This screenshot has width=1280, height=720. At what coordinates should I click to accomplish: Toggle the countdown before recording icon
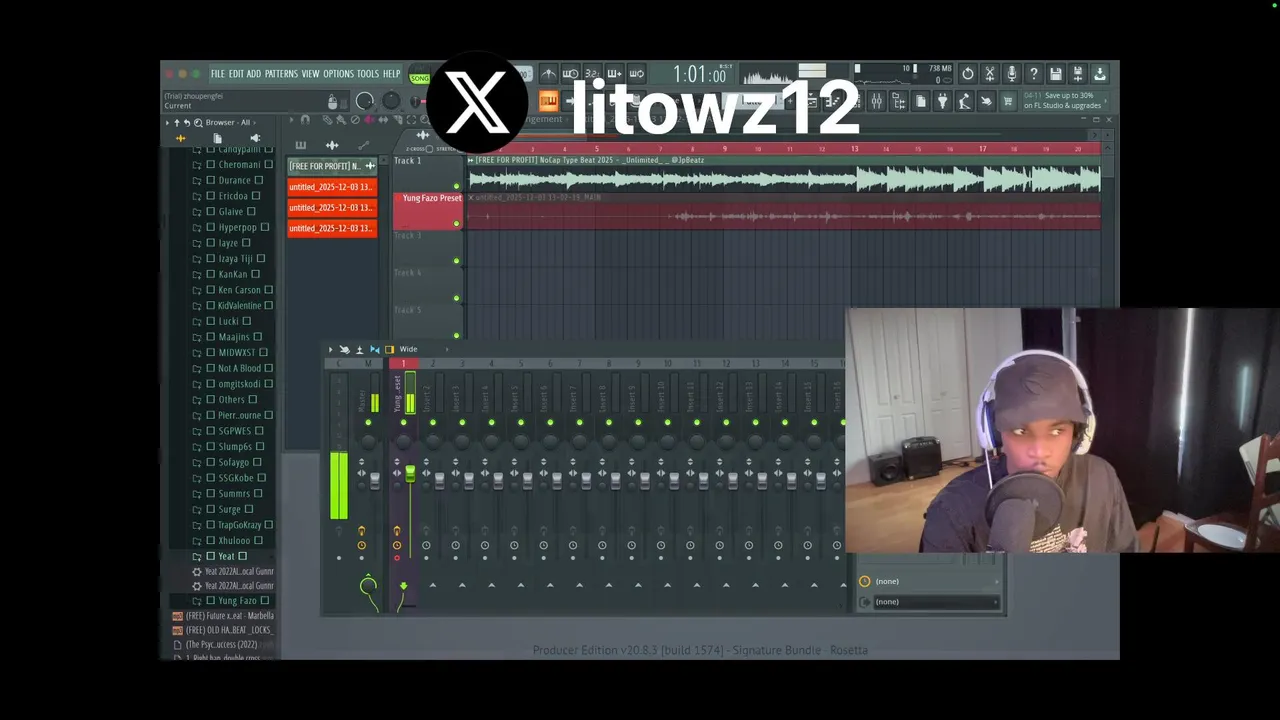(x=592, y=74)
